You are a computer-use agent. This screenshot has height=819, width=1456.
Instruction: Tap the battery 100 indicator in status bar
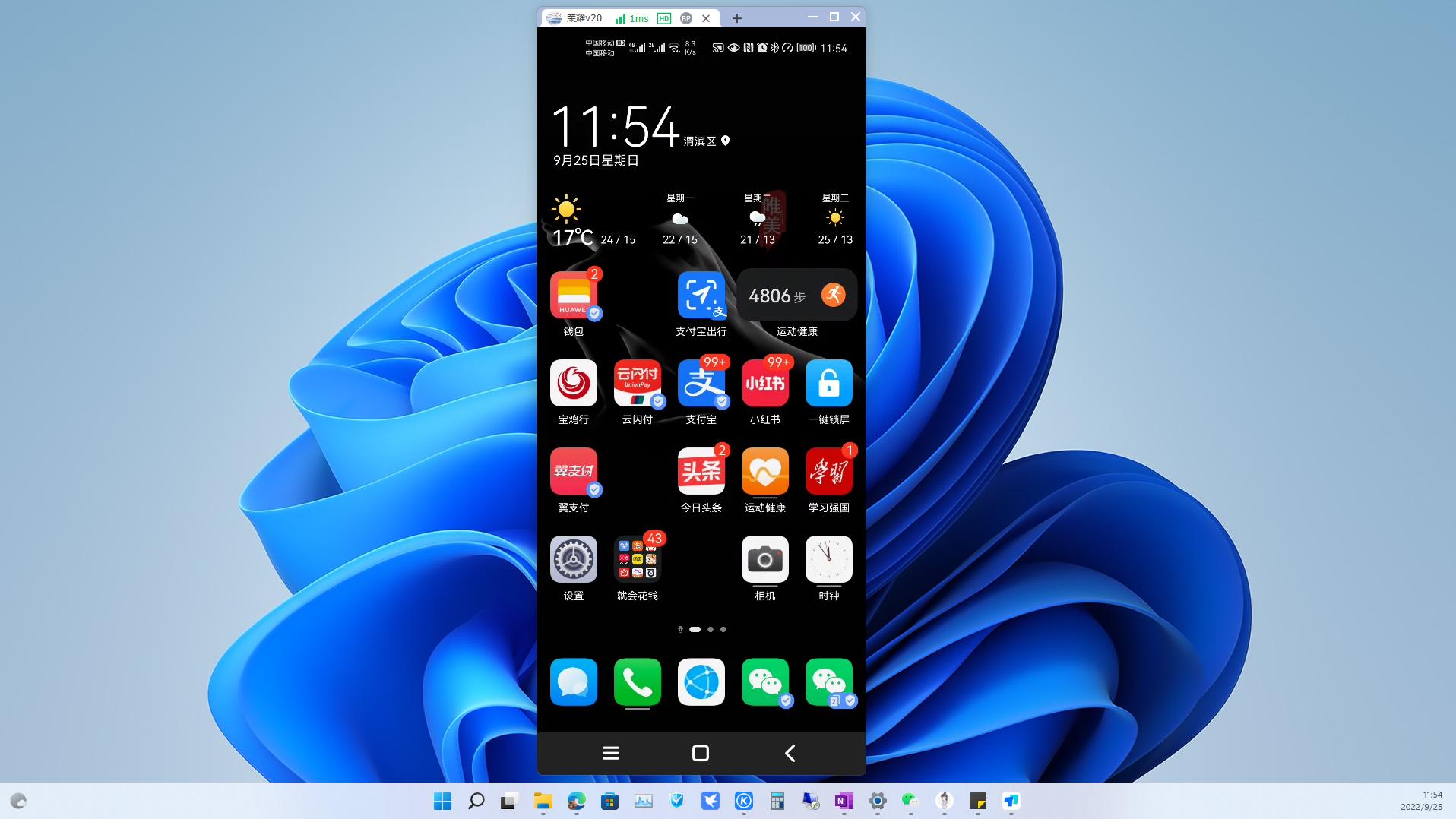(806, 48)
